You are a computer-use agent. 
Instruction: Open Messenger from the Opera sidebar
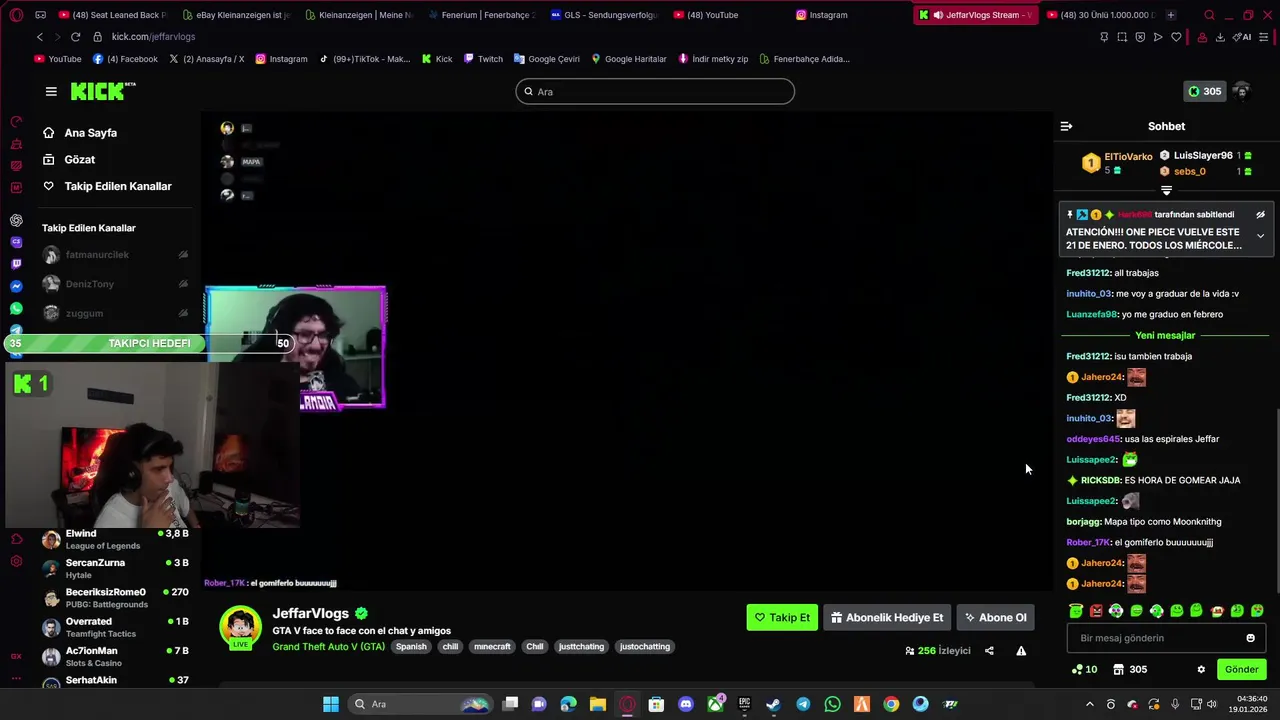click(16, 286)
